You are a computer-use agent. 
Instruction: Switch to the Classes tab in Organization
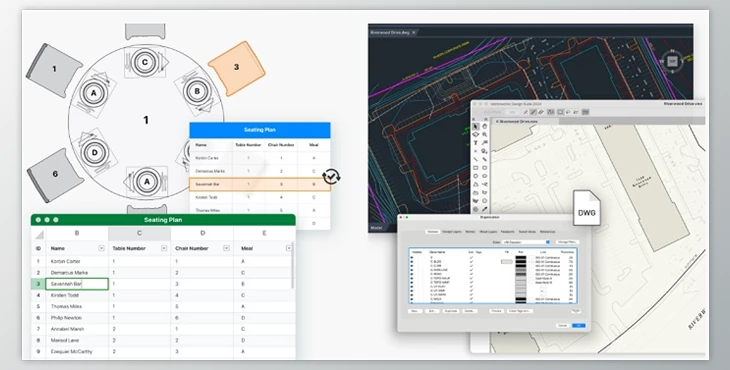click(433, 232)
